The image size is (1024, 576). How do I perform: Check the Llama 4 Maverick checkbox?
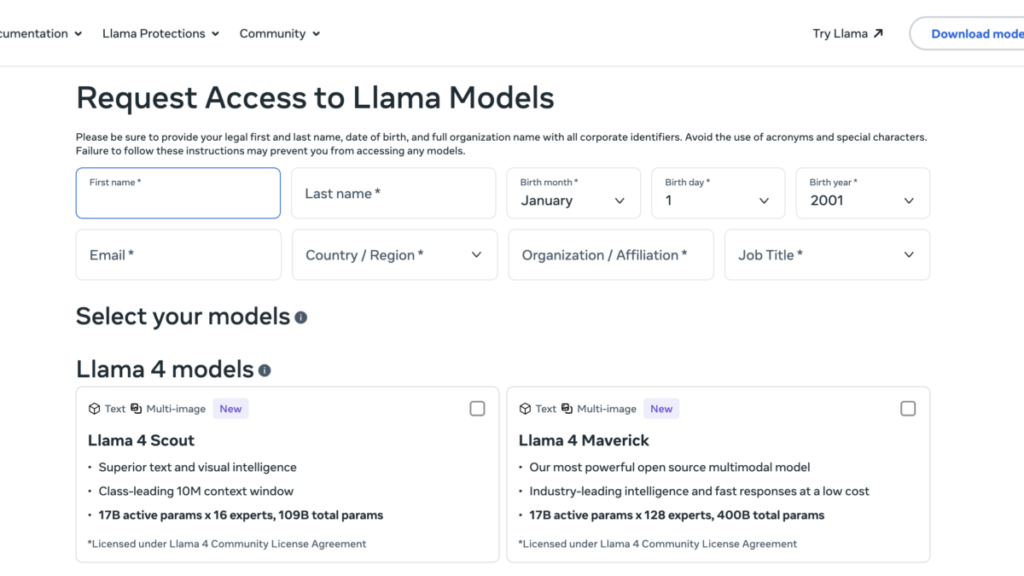click(x=908, y=409)
